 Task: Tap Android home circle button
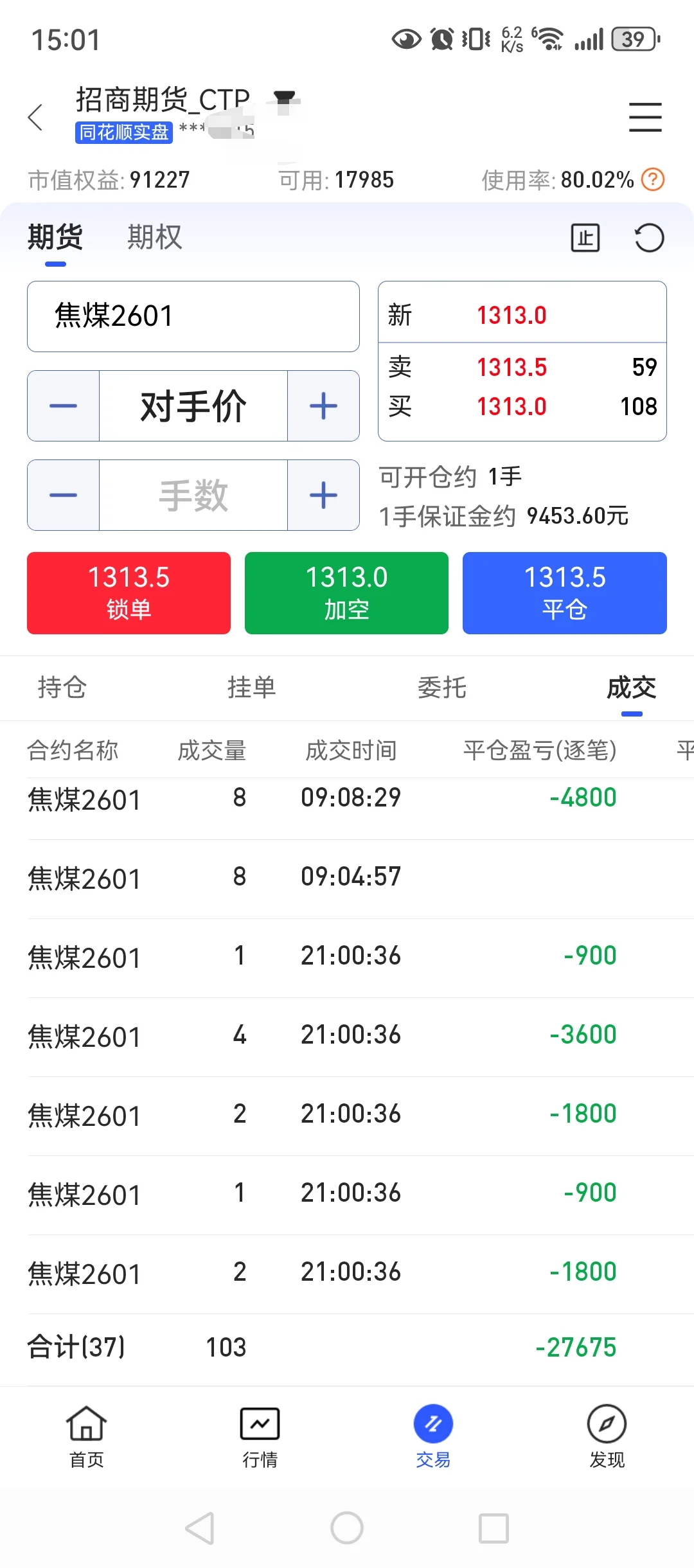click(x=347, y=1528)
